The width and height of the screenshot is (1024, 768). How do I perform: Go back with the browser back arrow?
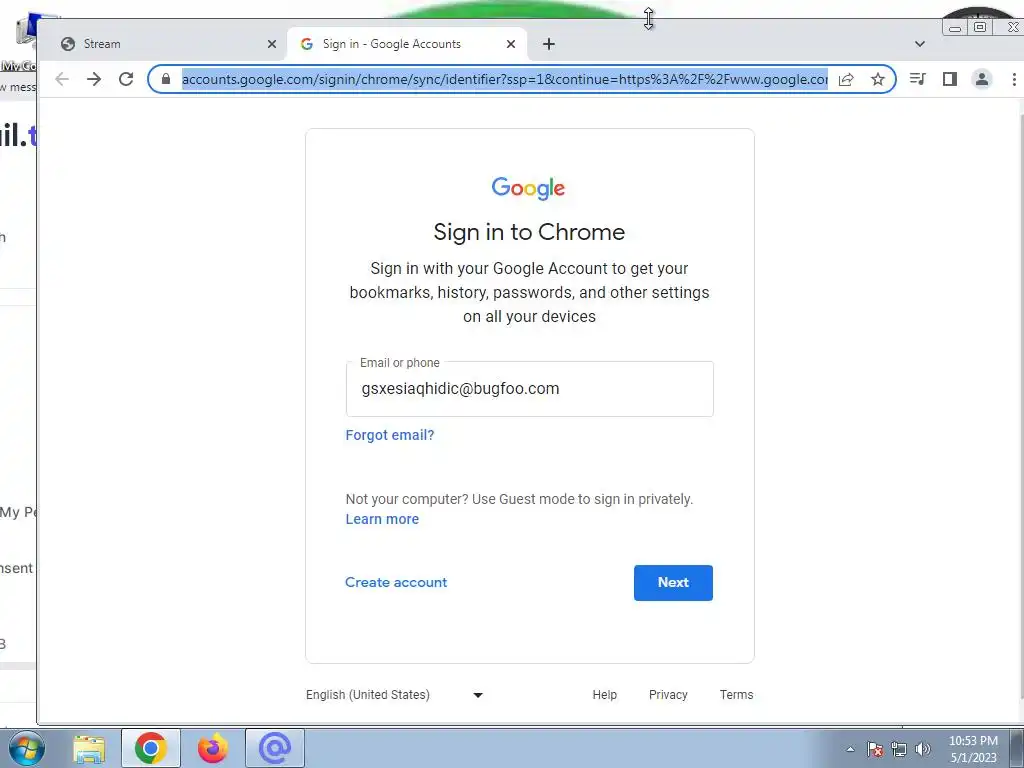(62, 79)
